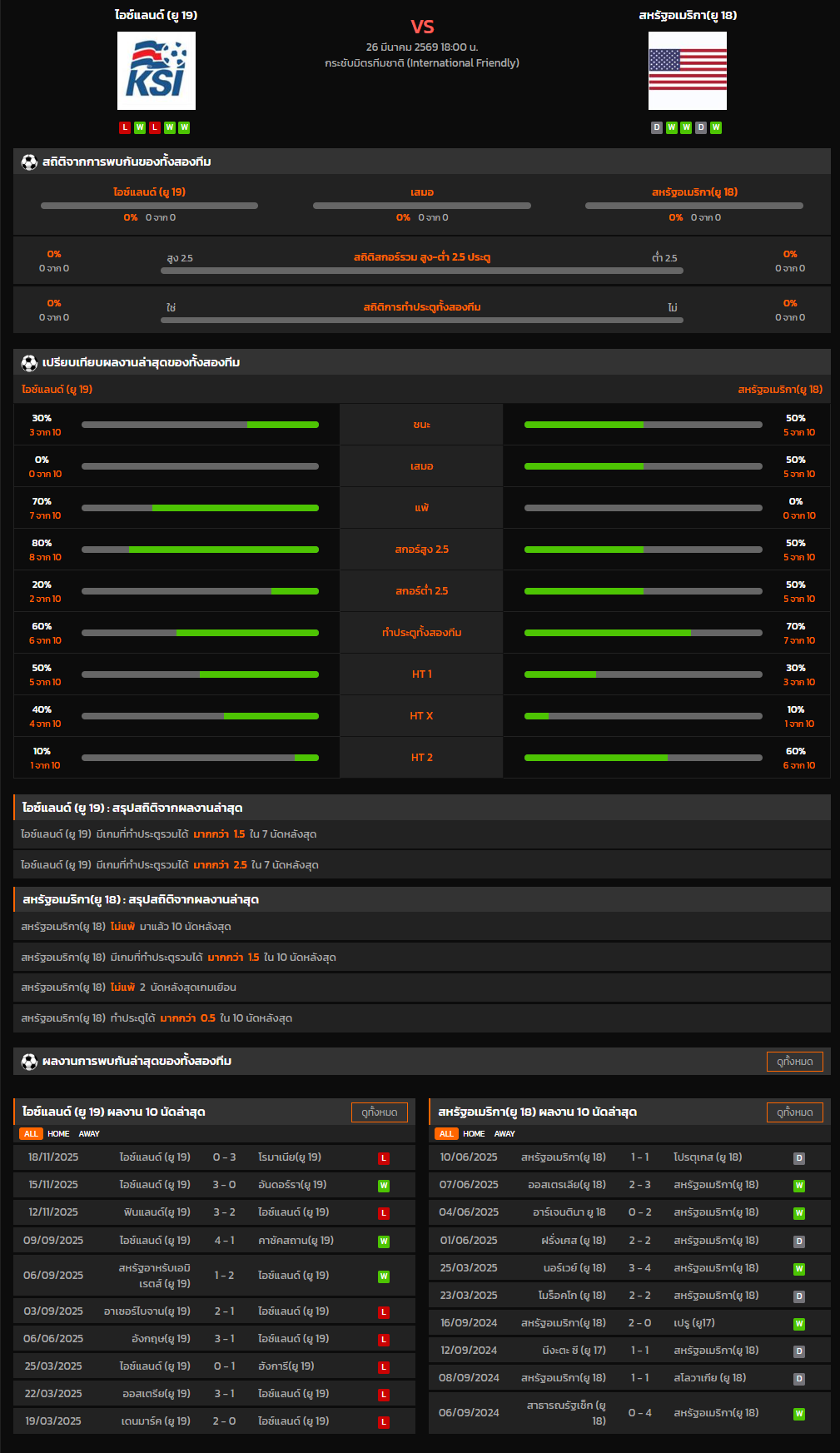Switch to HOME filter in USA's results
Image resolution: width=840 pixels, height=1453 pixels.
click(474, 1134)
